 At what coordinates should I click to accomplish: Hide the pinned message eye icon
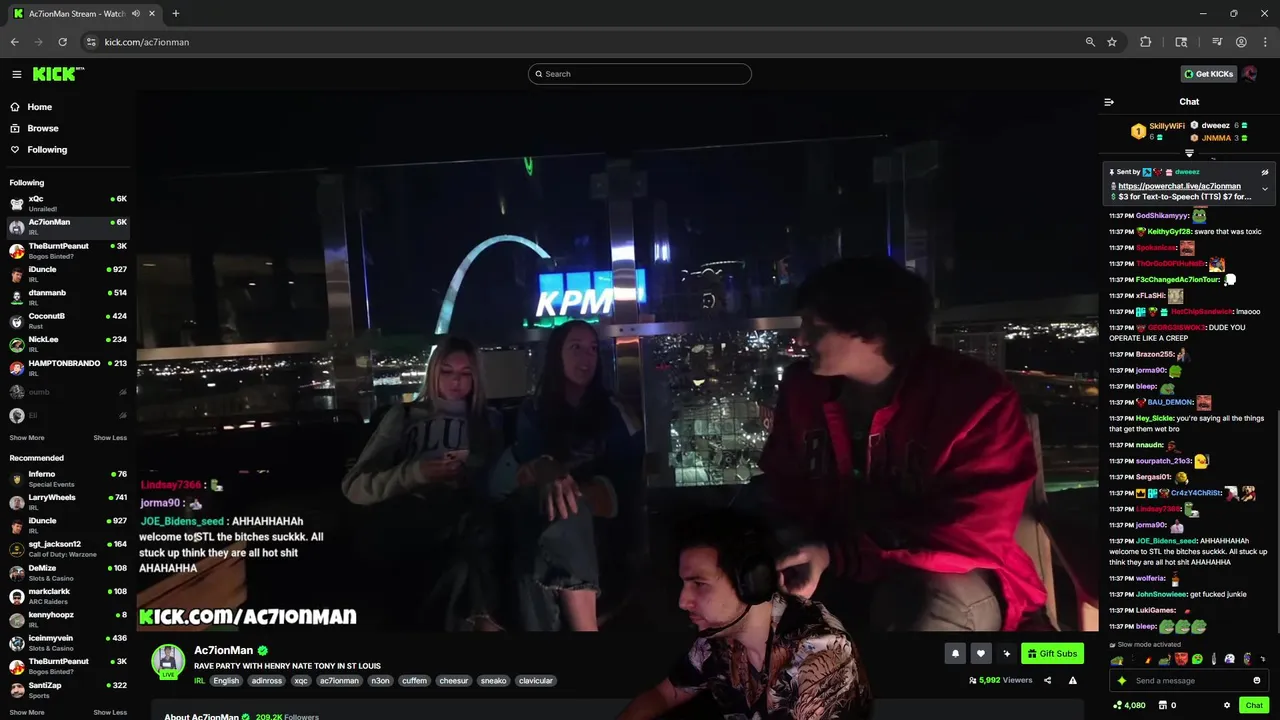click(x=1264, y=172)
